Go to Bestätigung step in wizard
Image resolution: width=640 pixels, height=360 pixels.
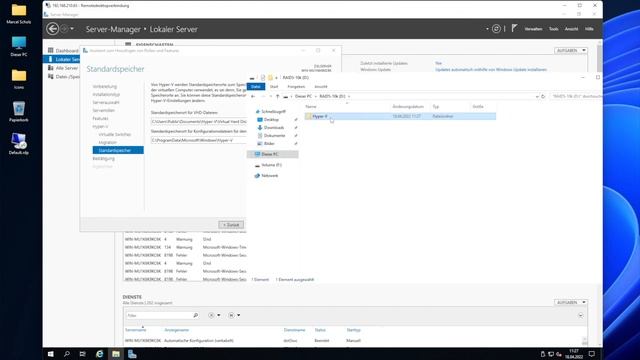pos(104,158)
